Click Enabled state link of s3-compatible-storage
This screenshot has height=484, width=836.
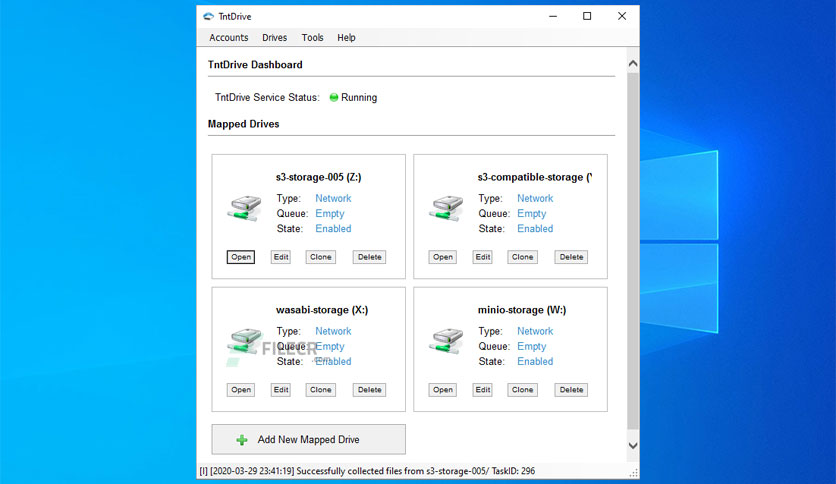coord(535,229)
